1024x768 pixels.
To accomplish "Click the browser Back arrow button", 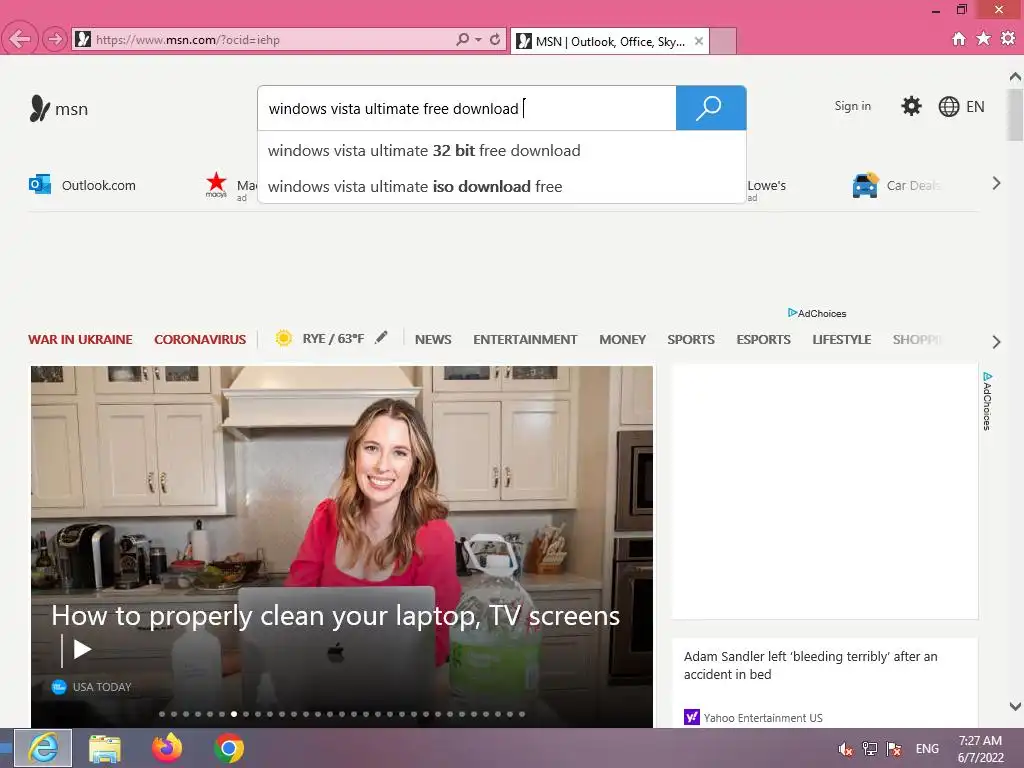I will pyautogui.click(x=20, y=39).
